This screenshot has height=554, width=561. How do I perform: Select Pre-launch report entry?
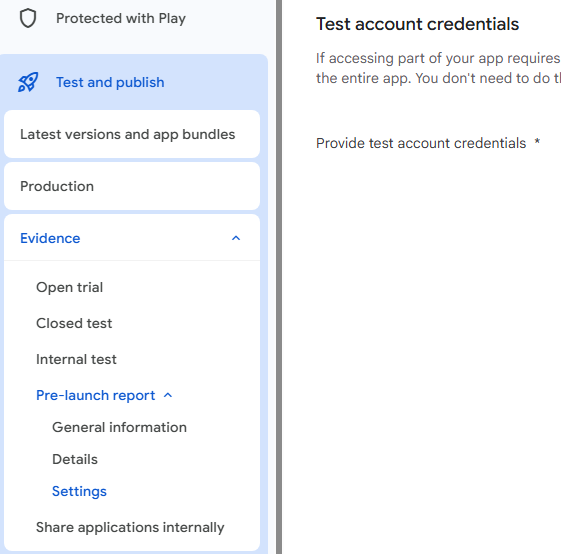coord(96,395)
